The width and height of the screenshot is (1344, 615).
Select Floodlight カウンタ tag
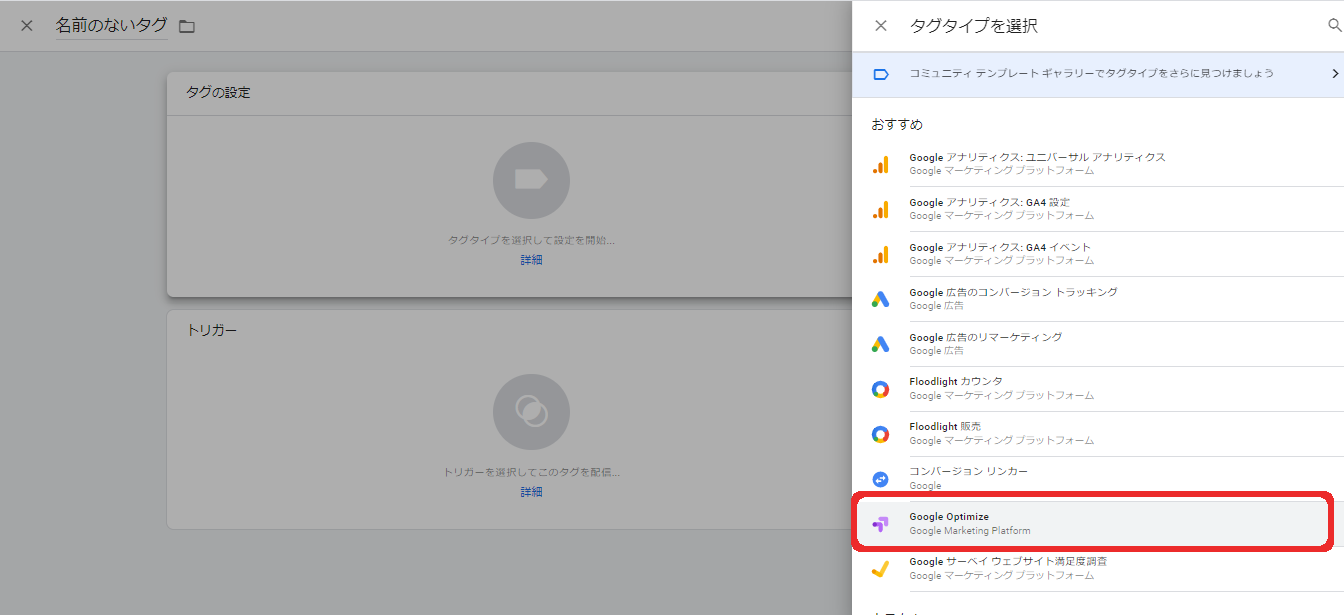tap(1098, 389)
